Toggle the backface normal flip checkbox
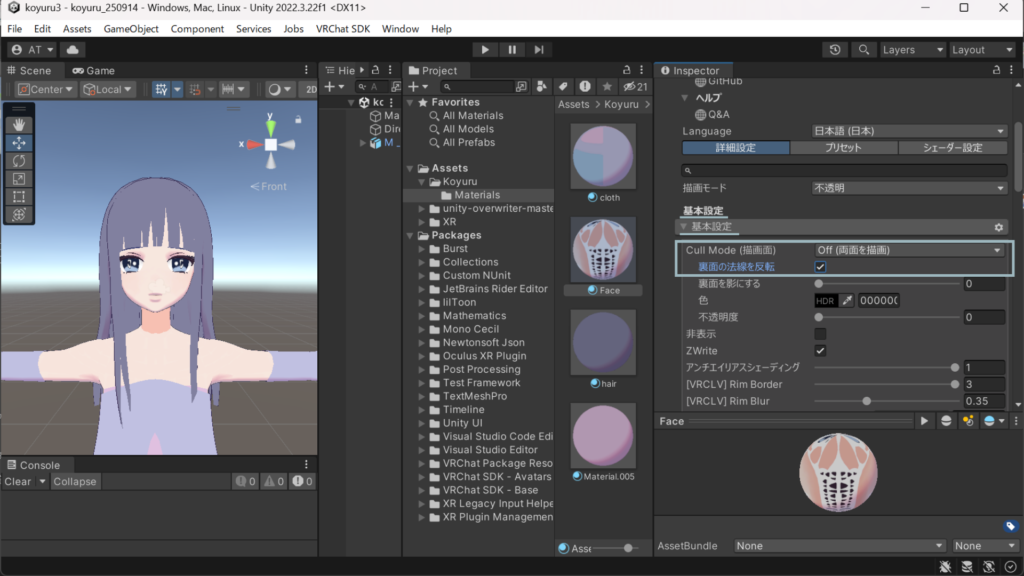 point(820,267)
